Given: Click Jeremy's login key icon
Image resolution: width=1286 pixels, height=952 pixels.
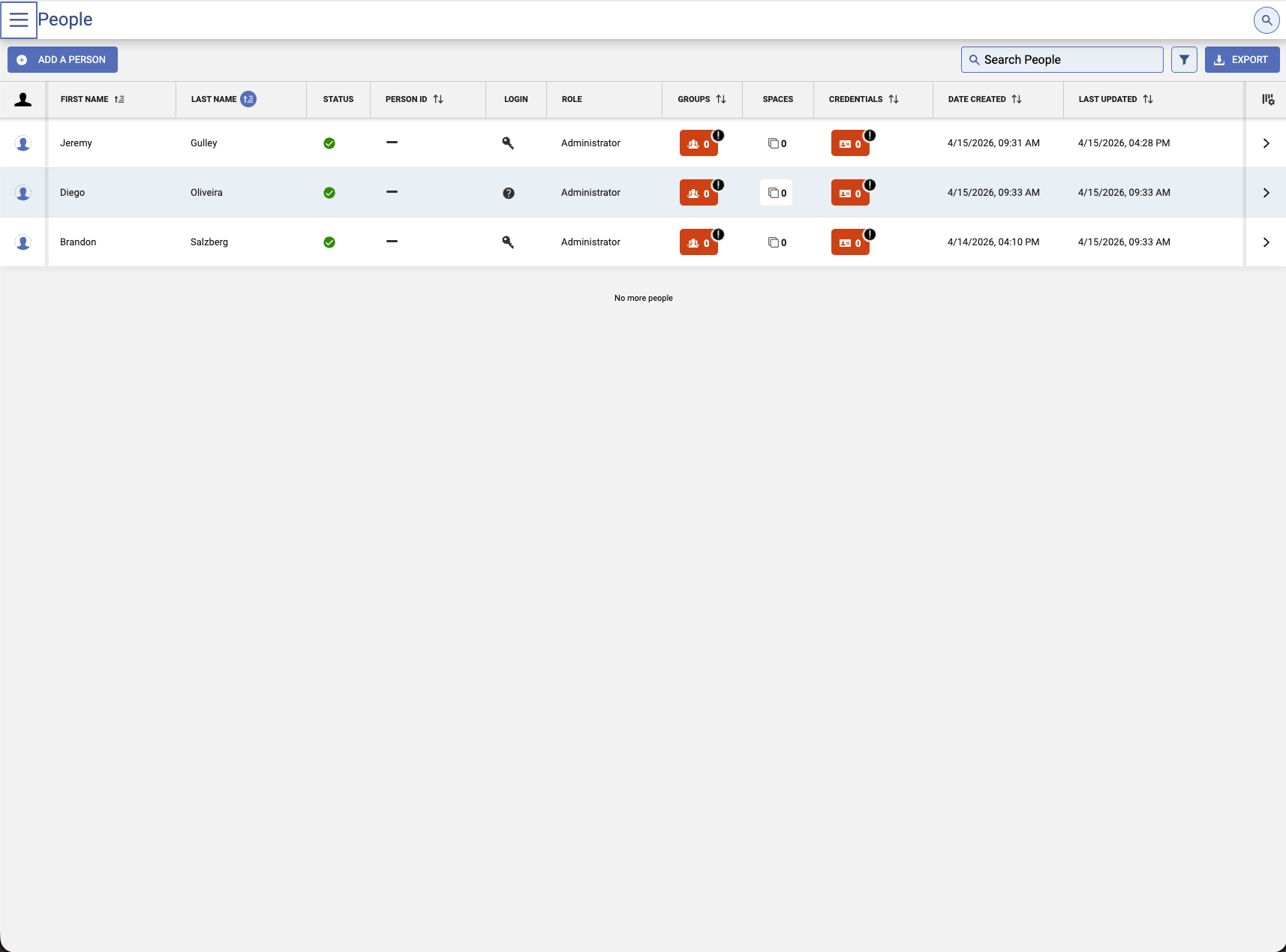Looking at the screenshot, I should click(x=508, y=143).
